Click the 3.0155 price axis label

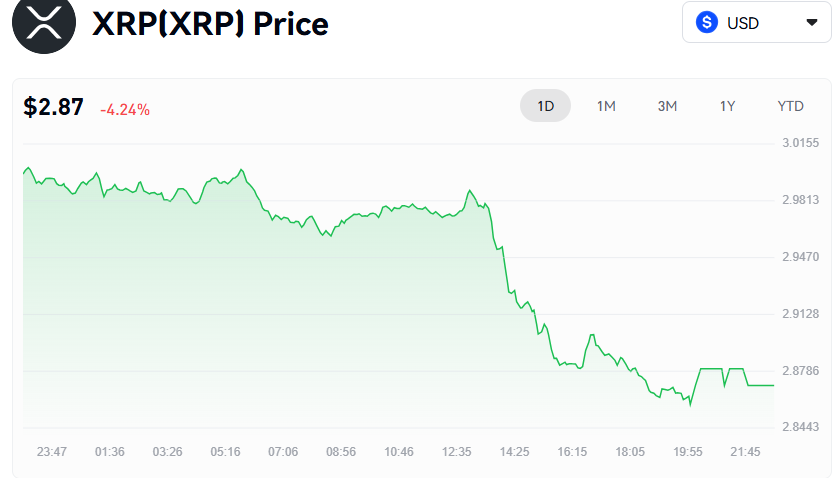pos(800,143)
